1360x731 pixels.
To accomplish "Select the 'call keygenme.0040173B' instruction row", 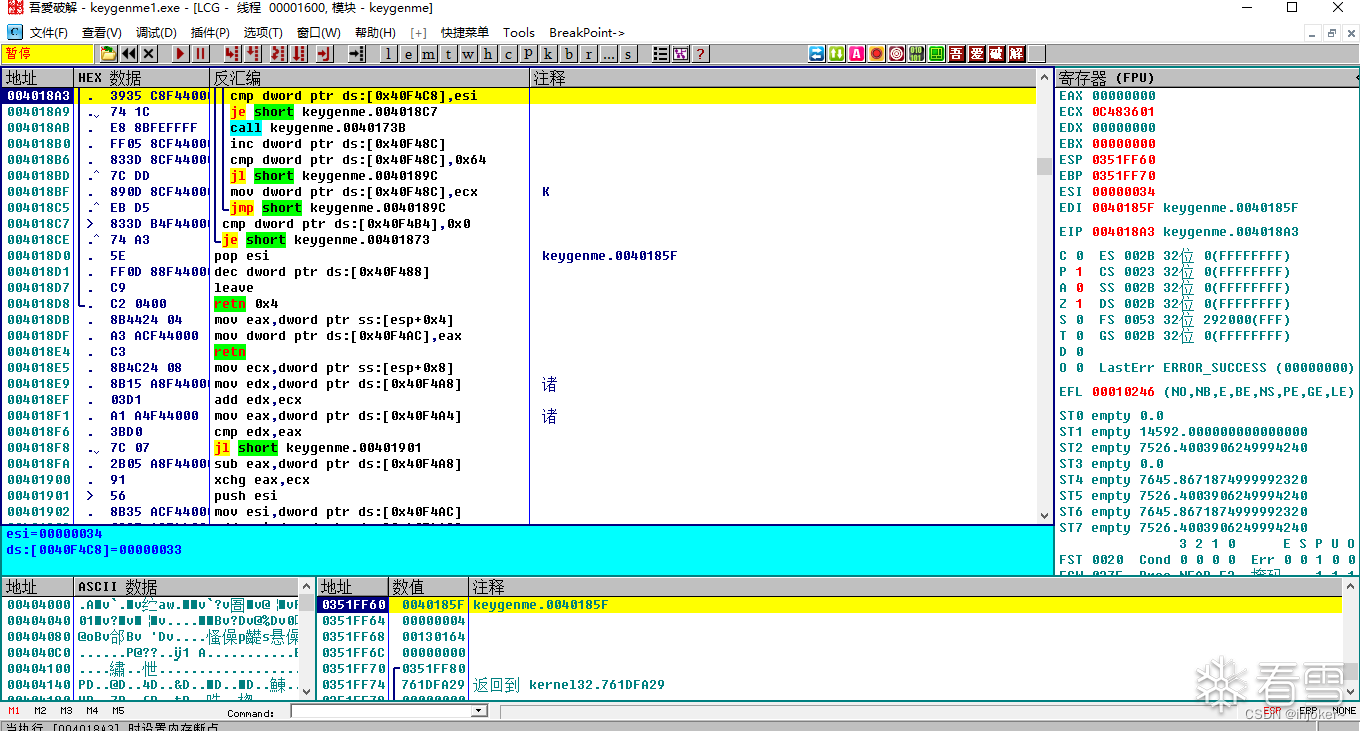I will coord(520,128).
